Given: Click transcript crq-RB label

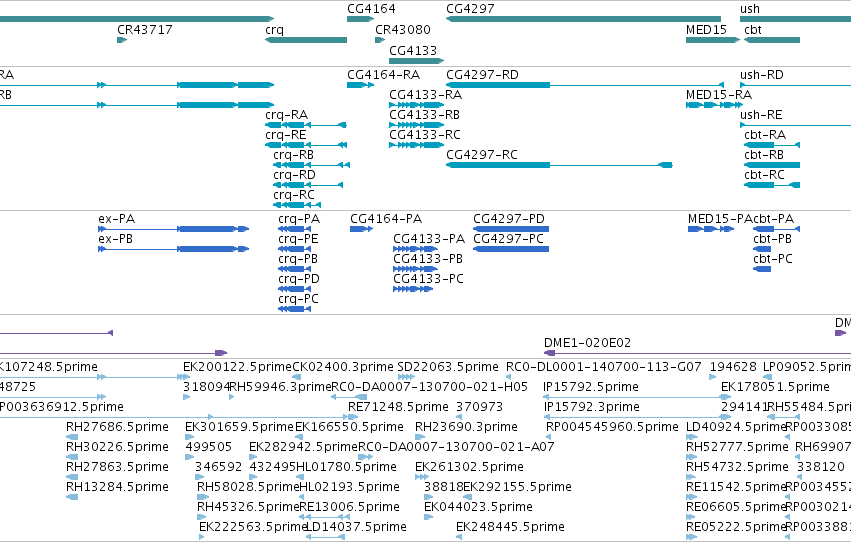Looking at the screenshot, I should [x=294, y=155].
